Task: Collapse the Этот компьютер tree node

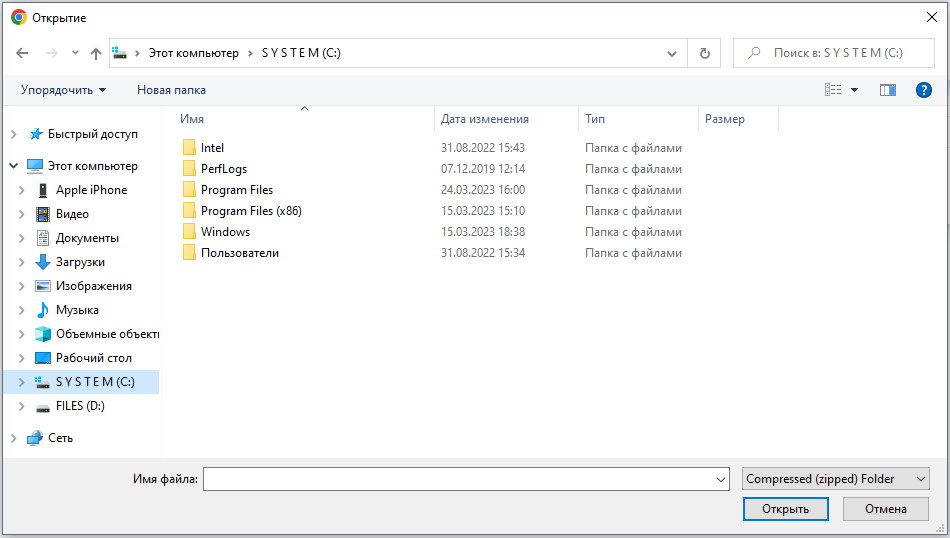Action: 14,166
